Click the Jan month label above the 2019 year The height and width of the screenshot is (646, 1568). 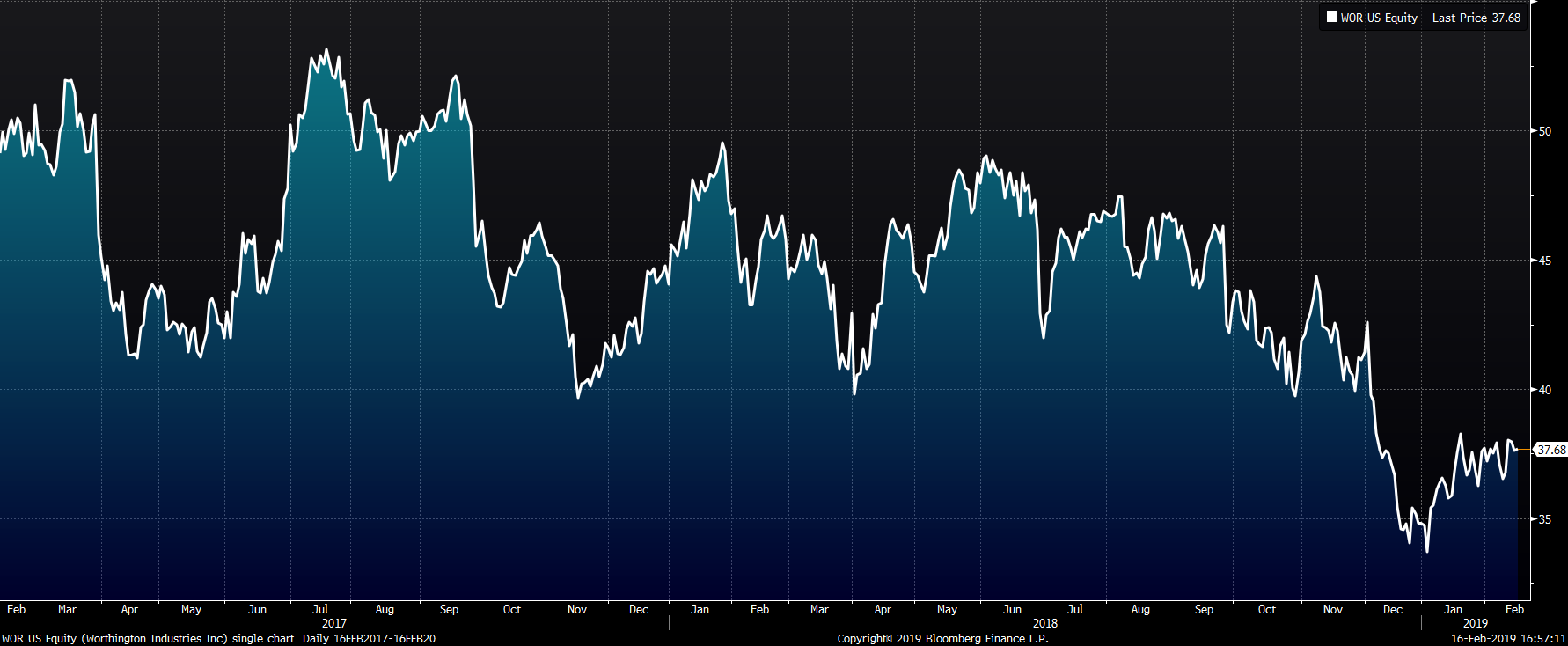tap(1454, 609)
